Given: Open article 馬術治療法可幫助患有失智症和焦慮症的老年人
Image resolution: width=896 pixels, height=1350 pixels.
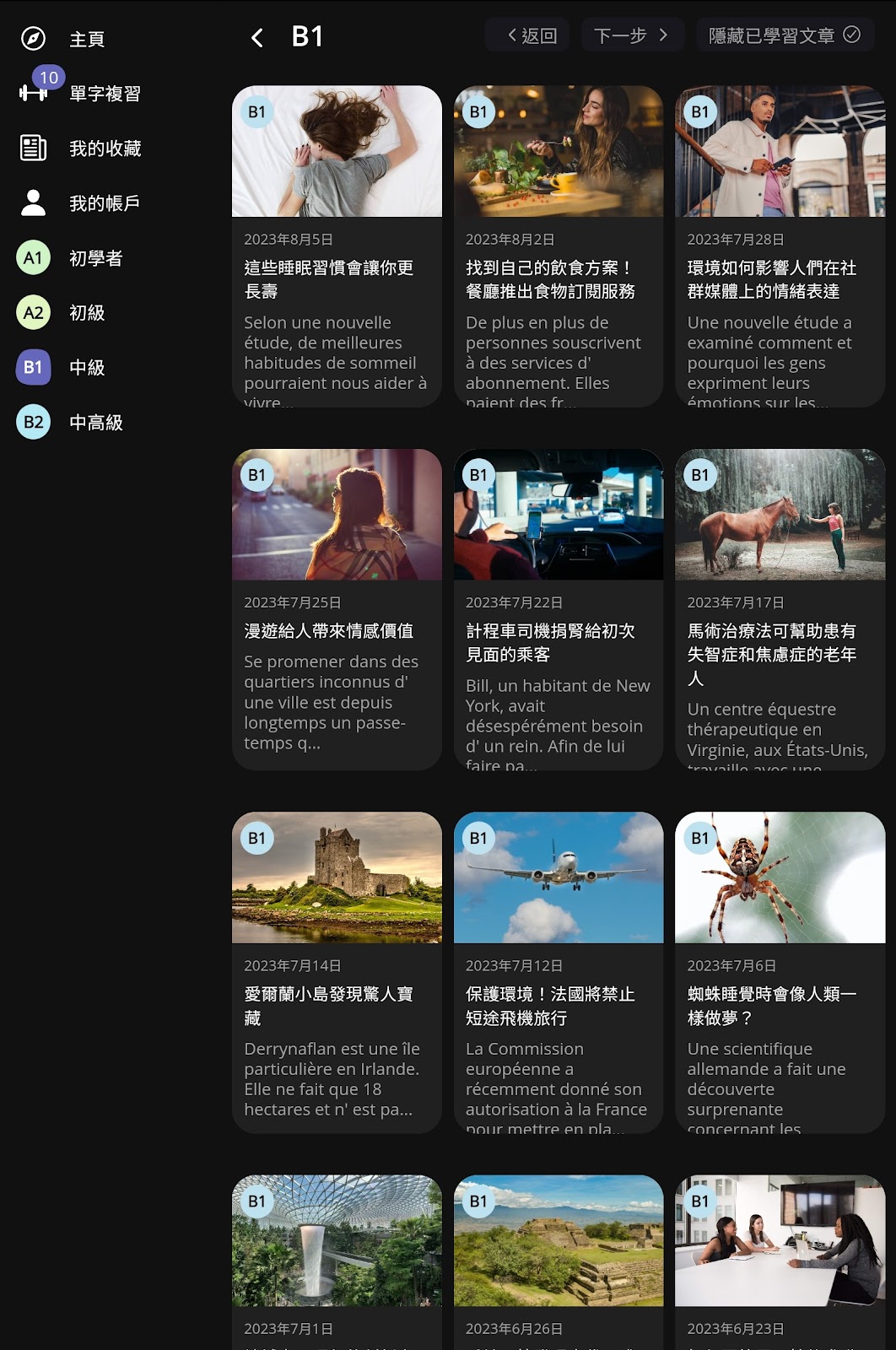Looking at the screenshot, I should coord(772,655).
